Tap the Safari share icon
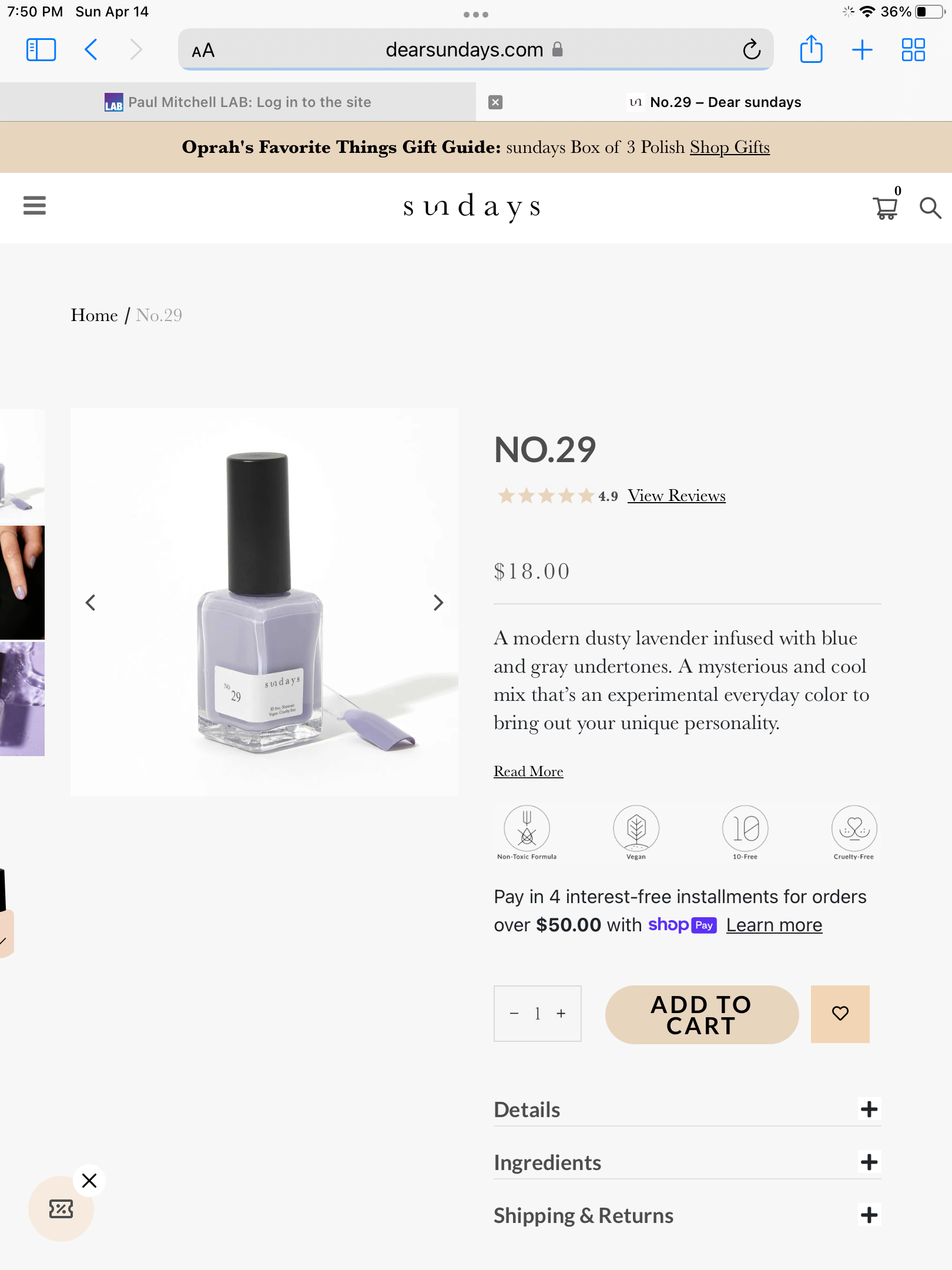 click(x=811, y=49)
